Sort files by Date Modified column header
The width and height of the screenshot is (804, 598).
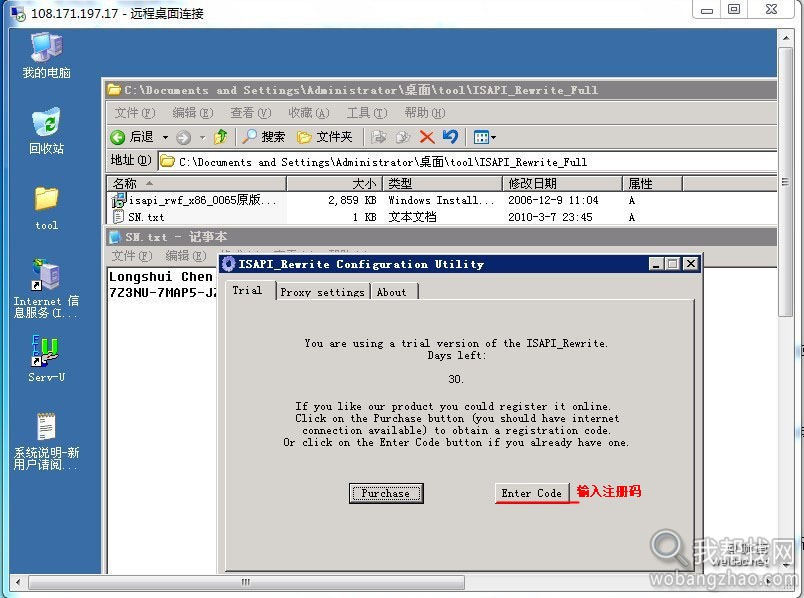pyautogui.click(x=562, y=184)
